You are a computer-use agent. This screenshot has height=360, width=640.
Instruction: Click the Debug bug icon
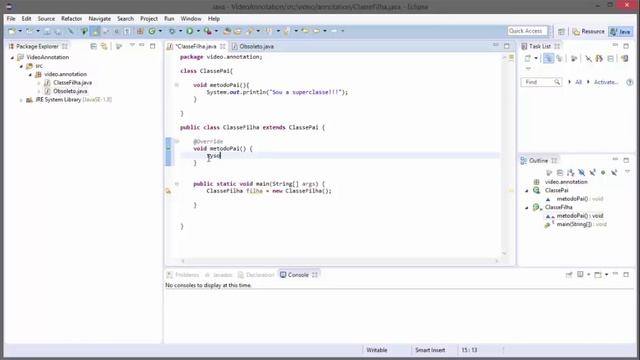(x=172, y=31)
